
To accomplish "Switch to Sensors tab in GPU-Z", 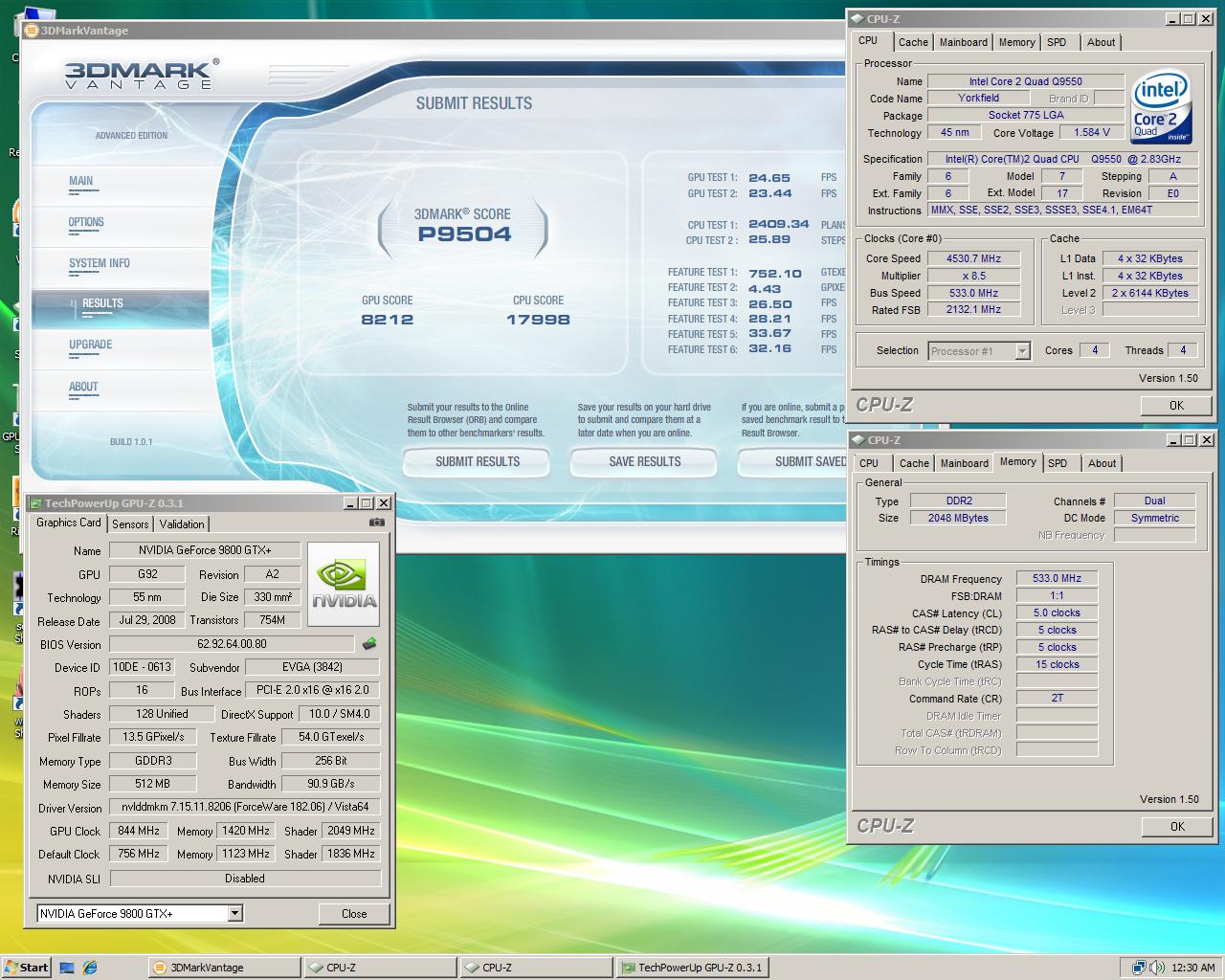I will [x=130, y=524].
